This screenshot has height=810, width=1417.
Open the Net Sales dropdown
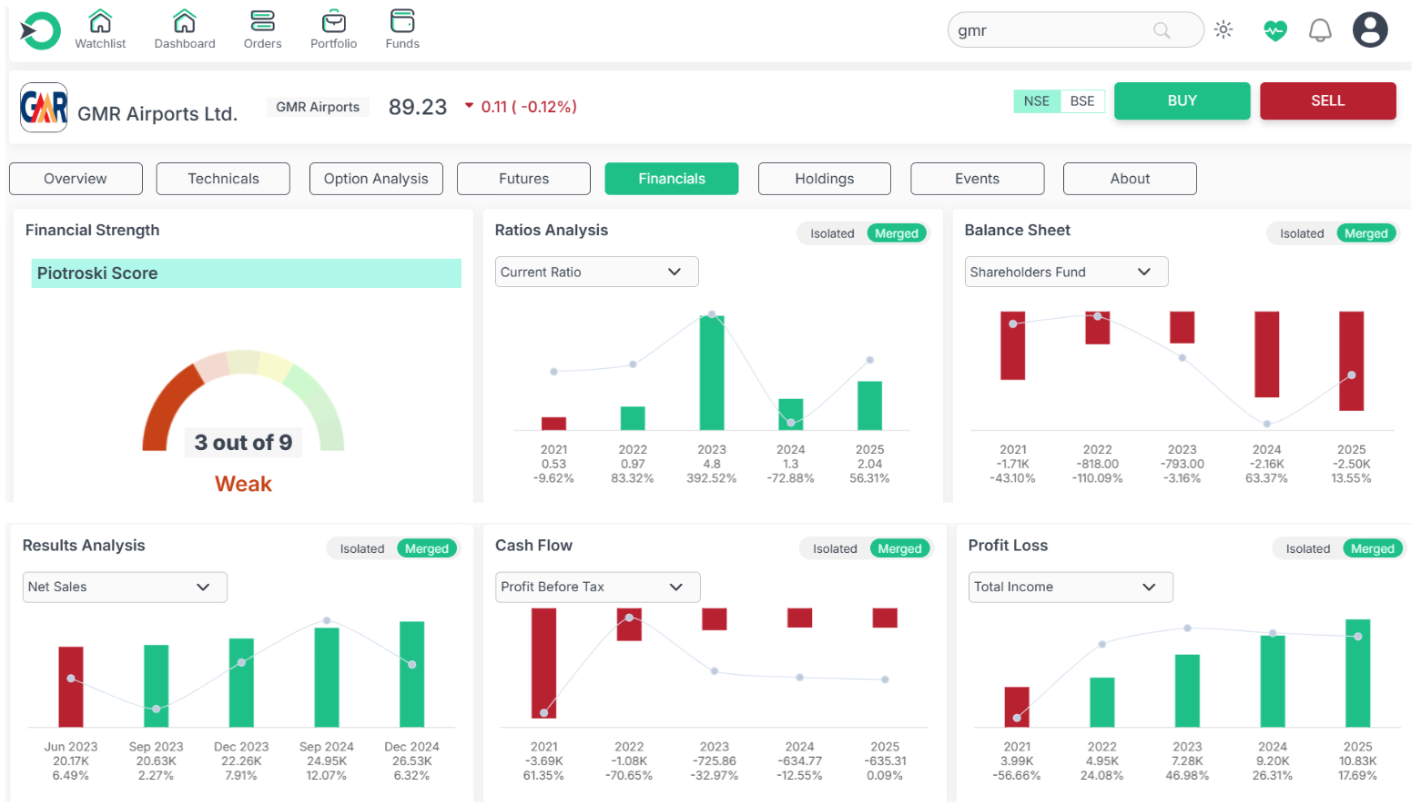(125, 587)
